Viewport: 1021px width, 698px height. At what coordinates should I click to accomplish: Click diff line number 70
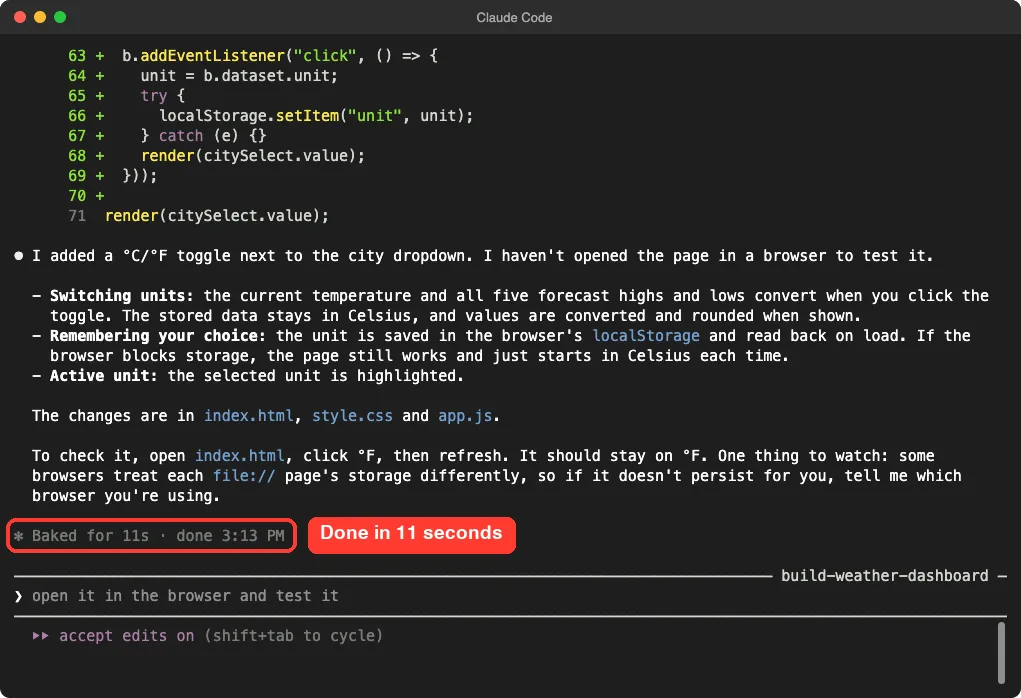pos(77,196)
